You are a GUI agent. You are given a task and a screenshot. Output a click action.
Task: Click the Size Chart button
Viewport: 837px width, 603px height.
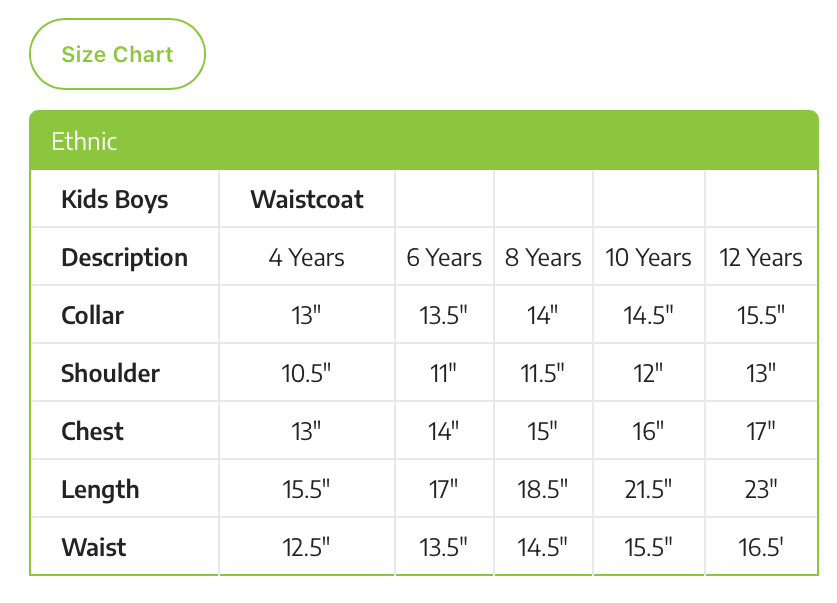tap(118, 54)
